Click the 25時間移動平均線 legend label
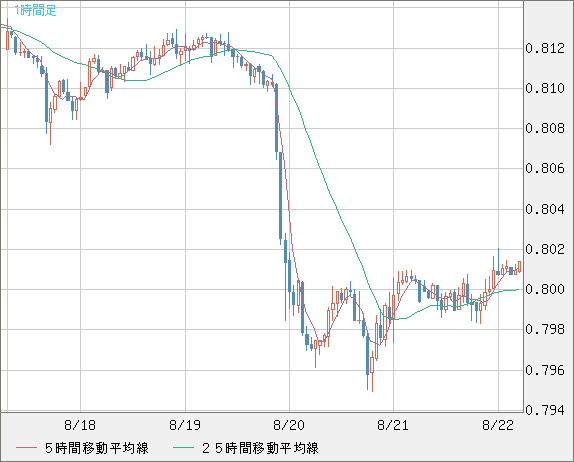 tap(260, 448)
